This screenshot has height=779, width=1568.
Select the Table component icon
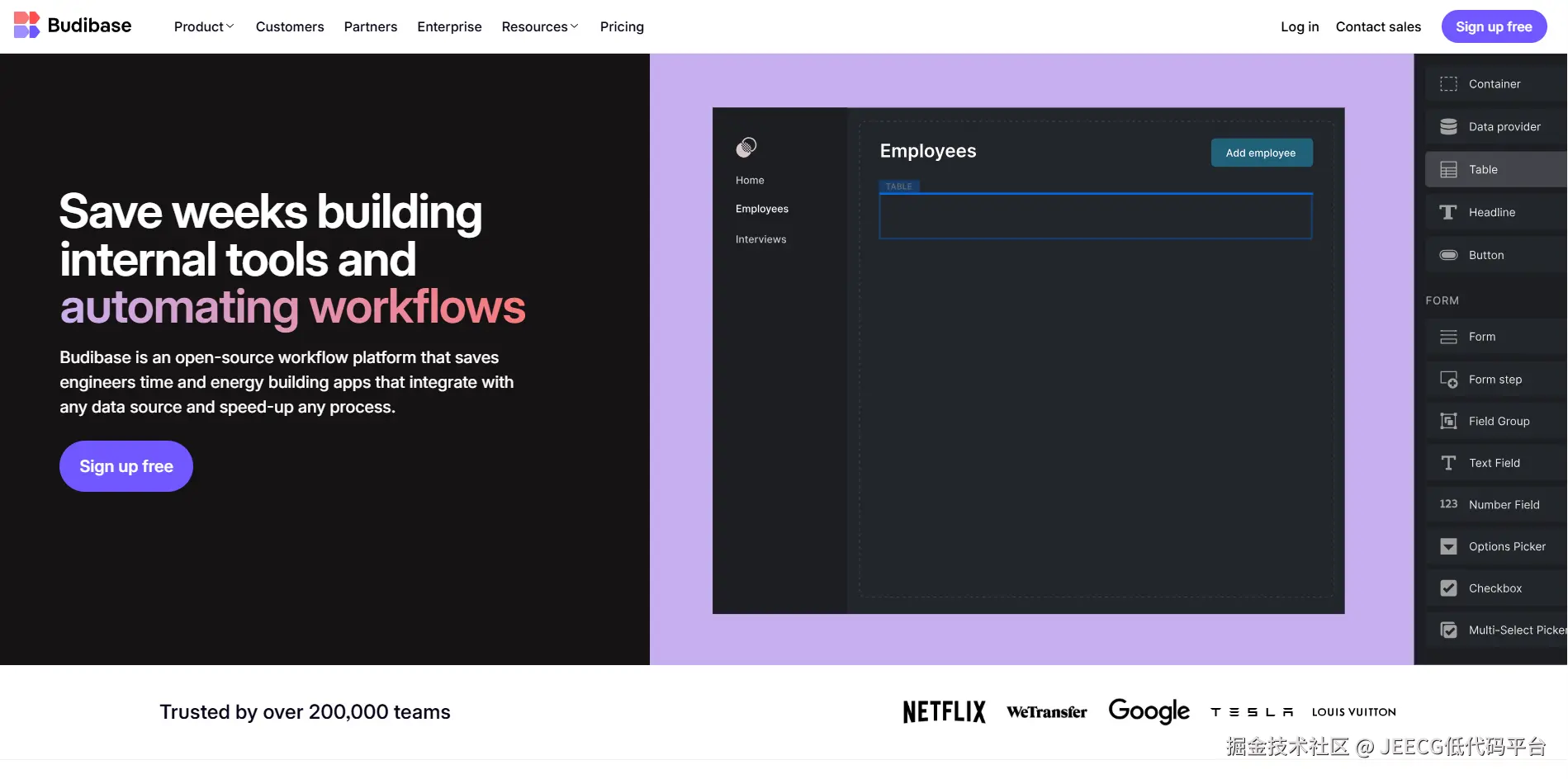[1448, 170]
